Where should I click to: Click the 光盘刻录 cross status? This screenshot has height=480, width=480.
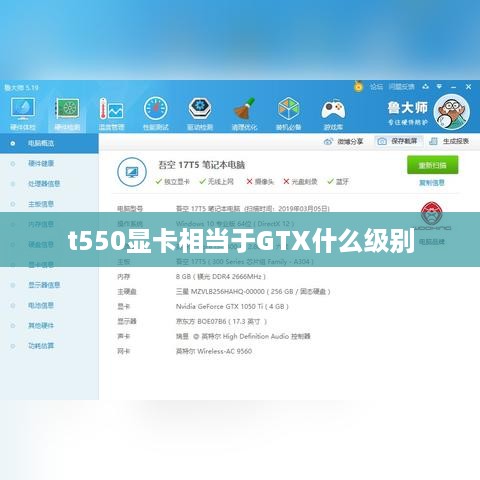[x=300, y=182]
